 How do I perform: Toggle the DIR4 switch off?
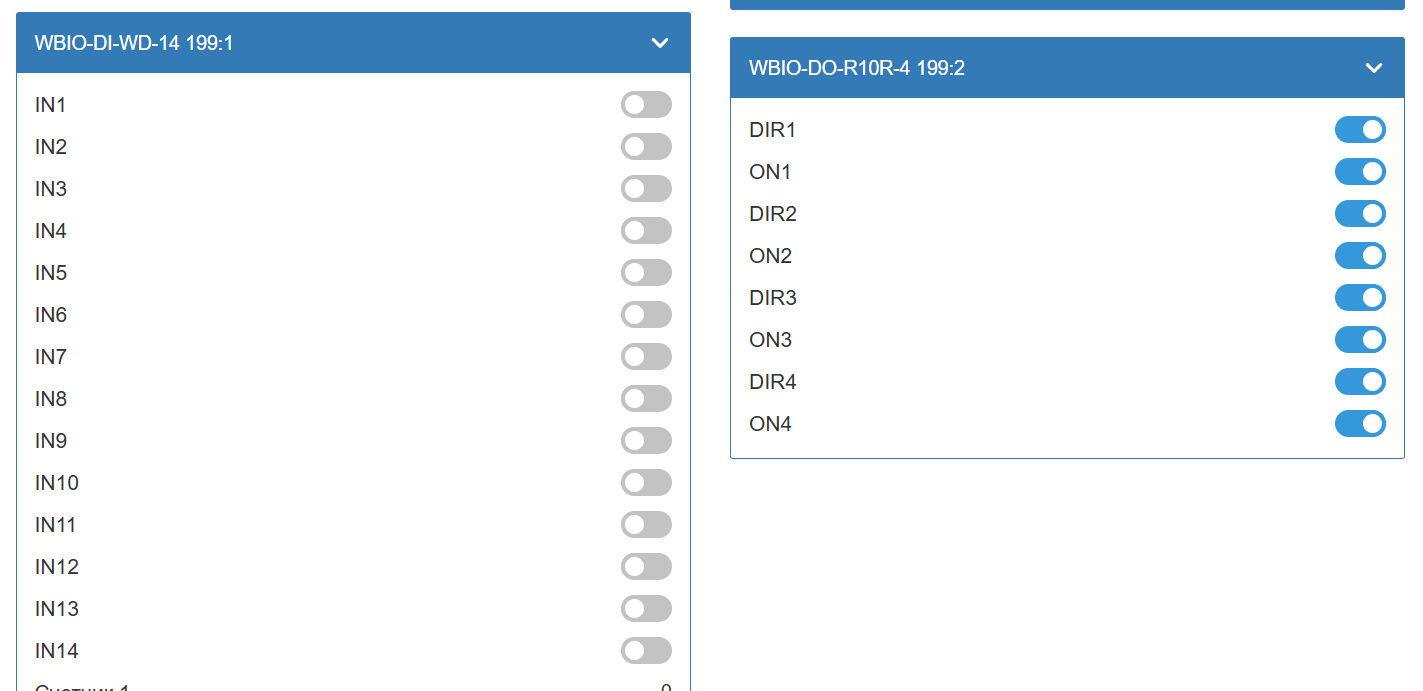click(x=1360, y=382)
